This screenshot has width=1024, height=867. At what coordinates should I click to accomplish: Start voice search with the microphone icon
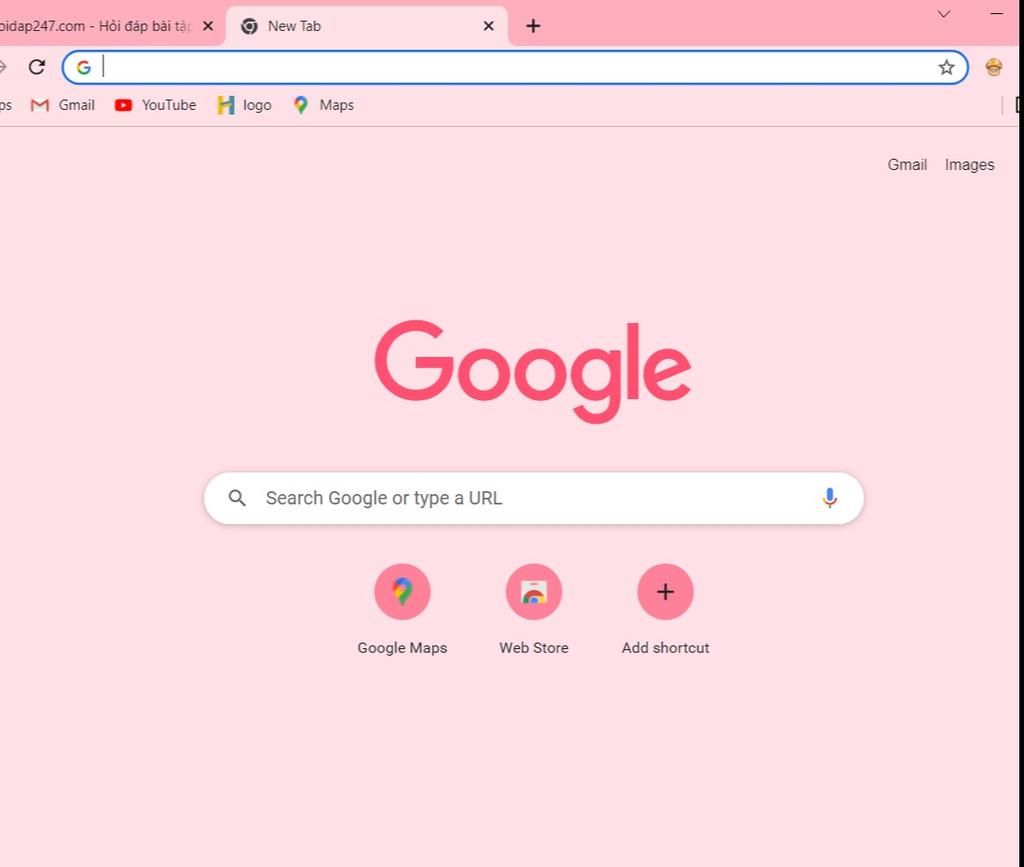click(x=829, y=498)
